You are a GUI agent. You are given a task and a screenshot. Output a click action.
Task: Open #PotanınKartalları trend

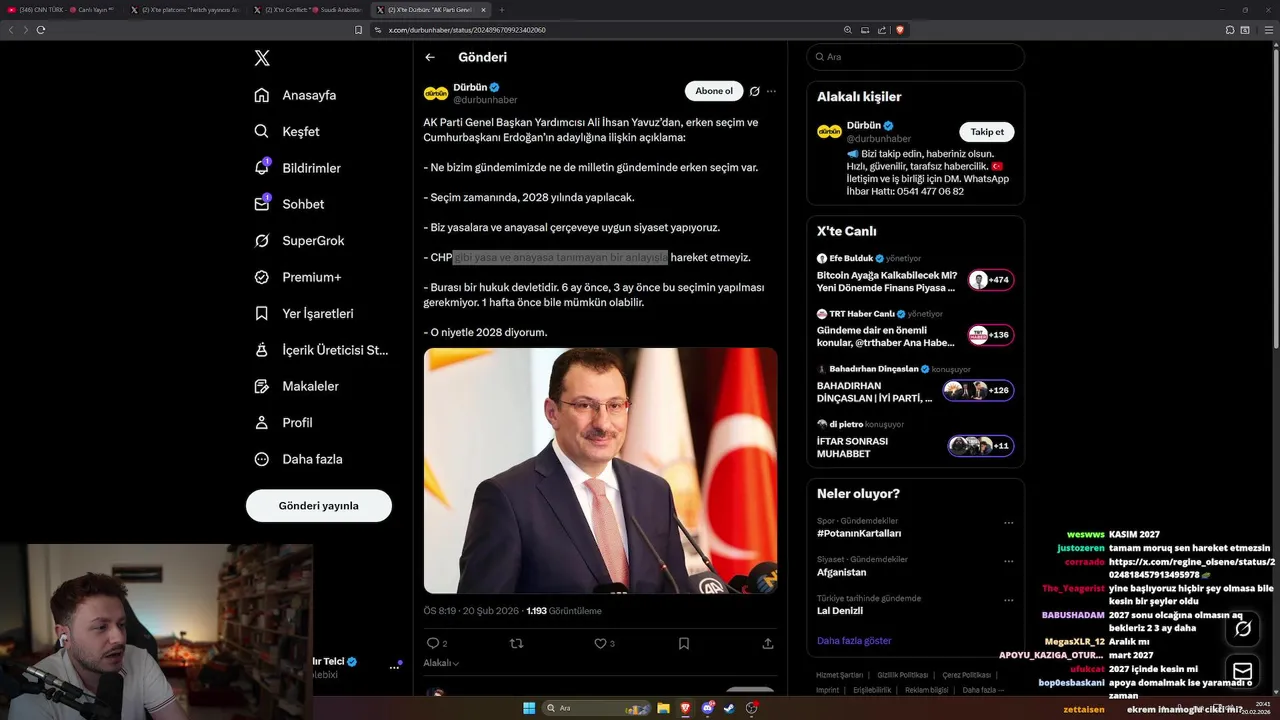tap(859, 533)
